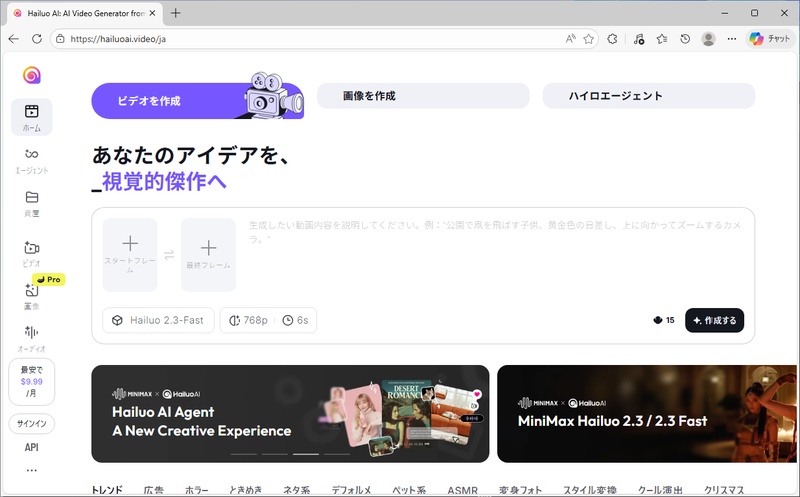Select last carousel indicator on banner

tap(337, 454)
